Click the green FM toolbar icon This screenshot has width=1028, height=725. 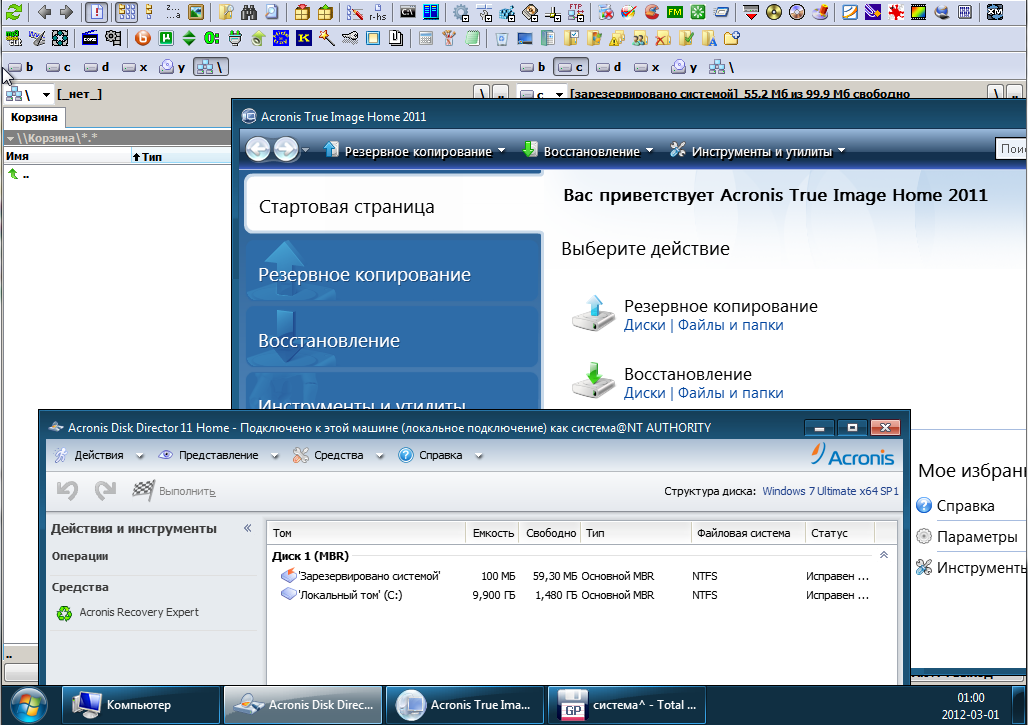coord(674,12)
